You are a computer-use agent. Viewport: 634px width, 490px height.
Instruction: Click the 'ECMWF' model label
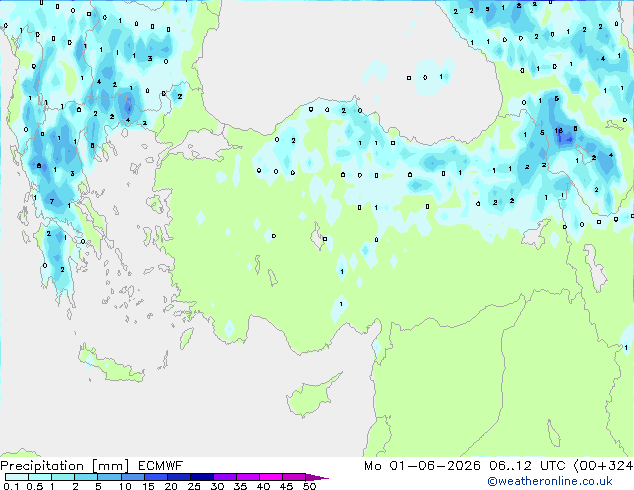161,466
